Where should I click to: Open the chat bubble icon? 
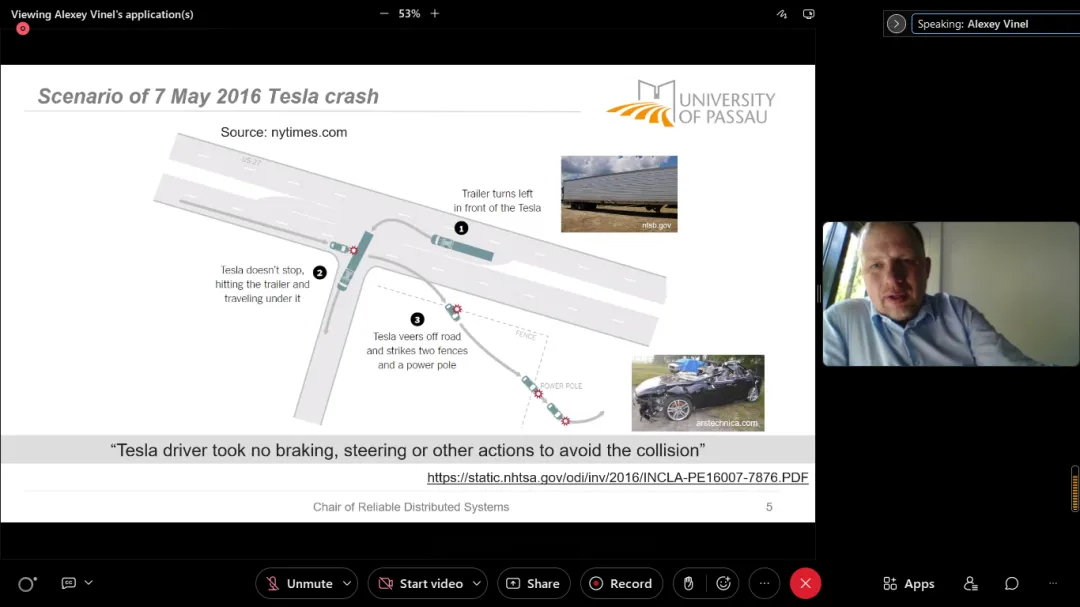coord(1011,584)
